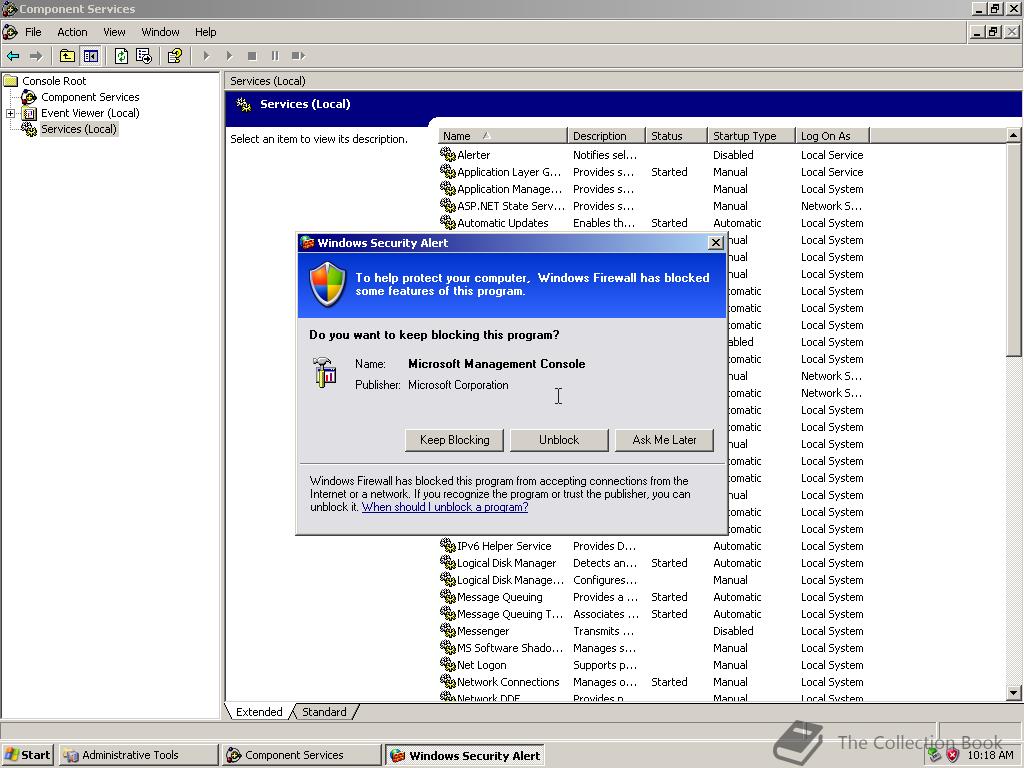Click the Automatic Updates service icon
1024x768 pixels.
point(447,222)
